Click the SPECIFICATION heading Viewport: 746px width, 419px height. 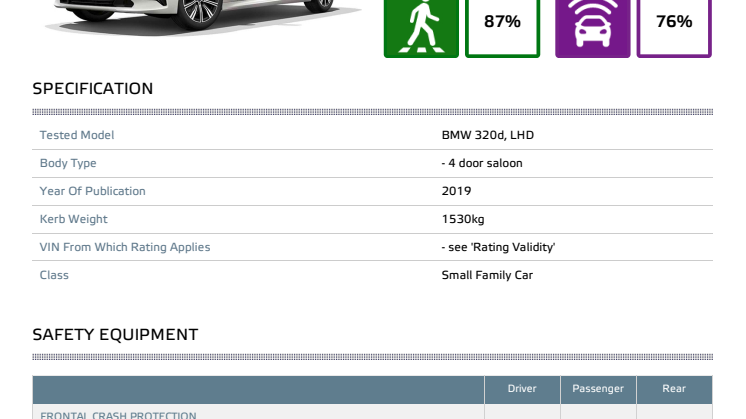pos(93,88)
